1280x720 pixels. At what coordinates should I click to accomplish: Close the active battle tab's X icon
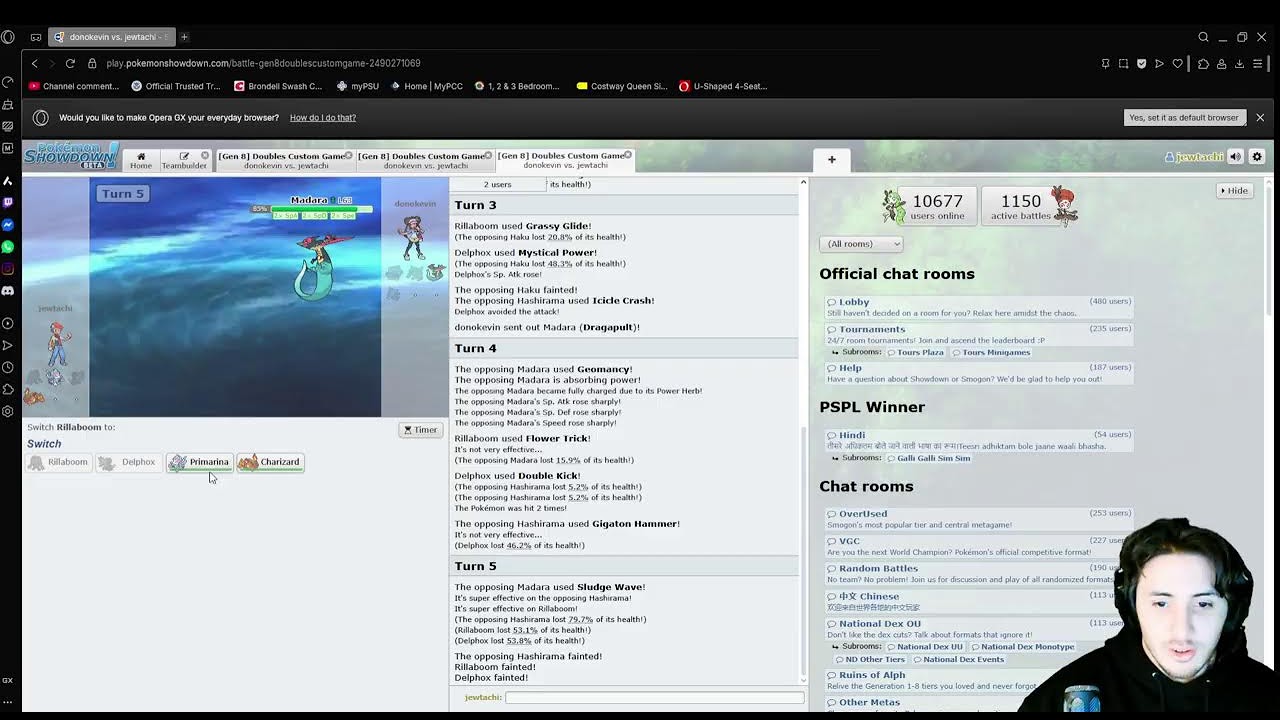(628, 155)
